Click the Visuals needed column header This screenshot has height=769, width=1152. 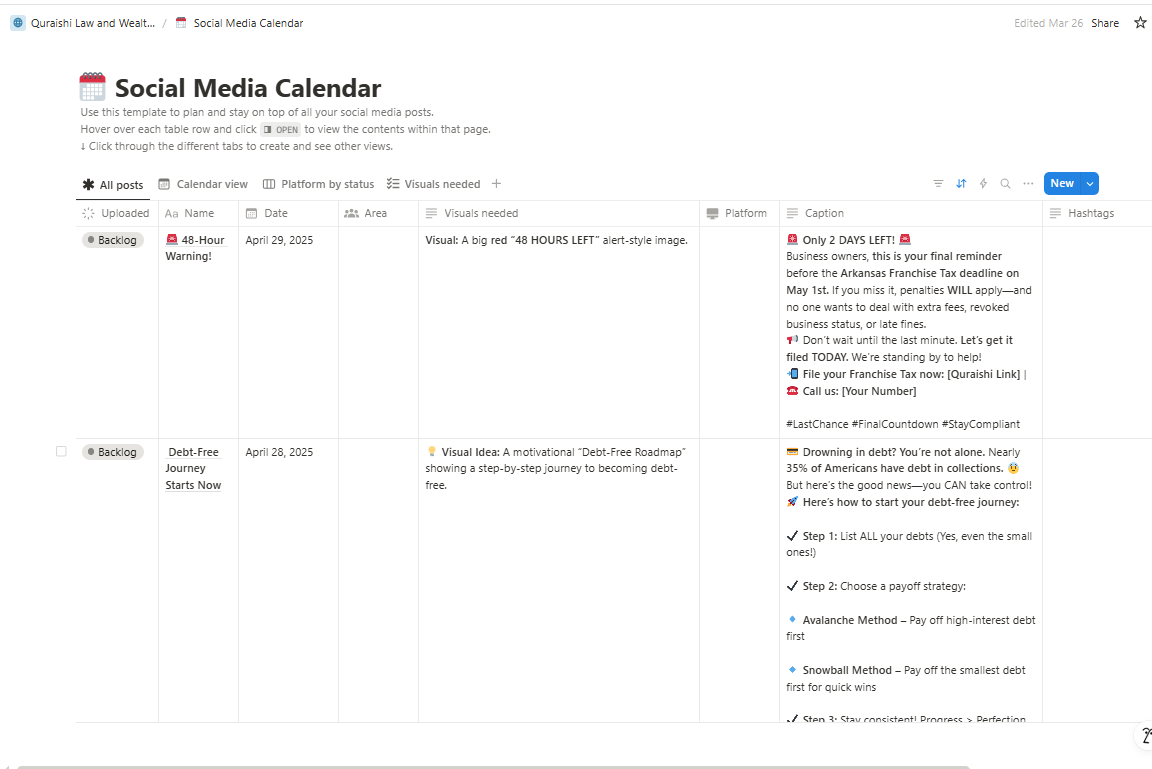tap(558, 213)
